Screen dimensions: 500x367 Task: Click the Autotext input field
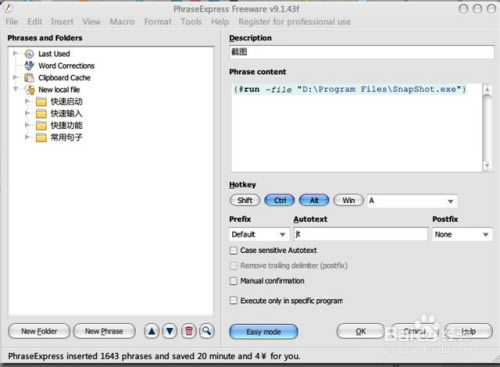(x=361, y=234)
